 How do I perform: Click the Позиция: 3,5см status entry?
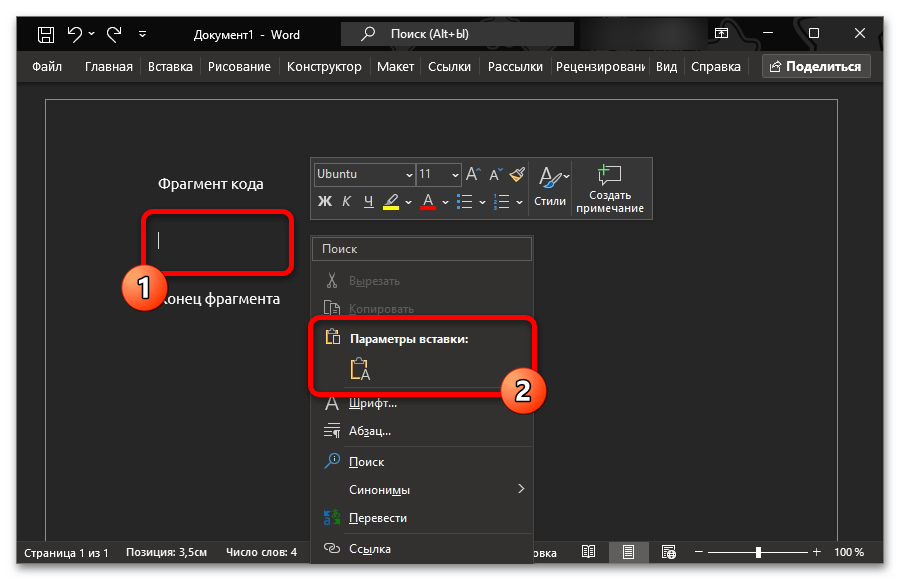(166, 552)
